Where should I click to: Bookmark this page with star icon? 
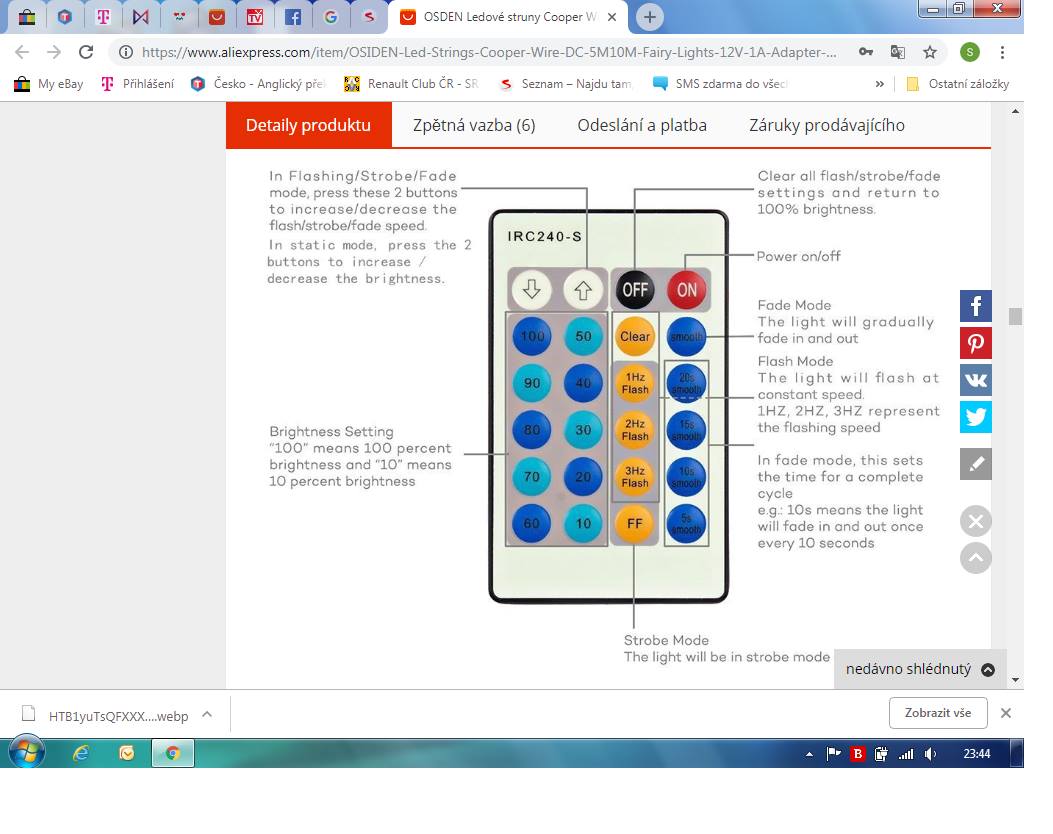click(x=930, y=52)
